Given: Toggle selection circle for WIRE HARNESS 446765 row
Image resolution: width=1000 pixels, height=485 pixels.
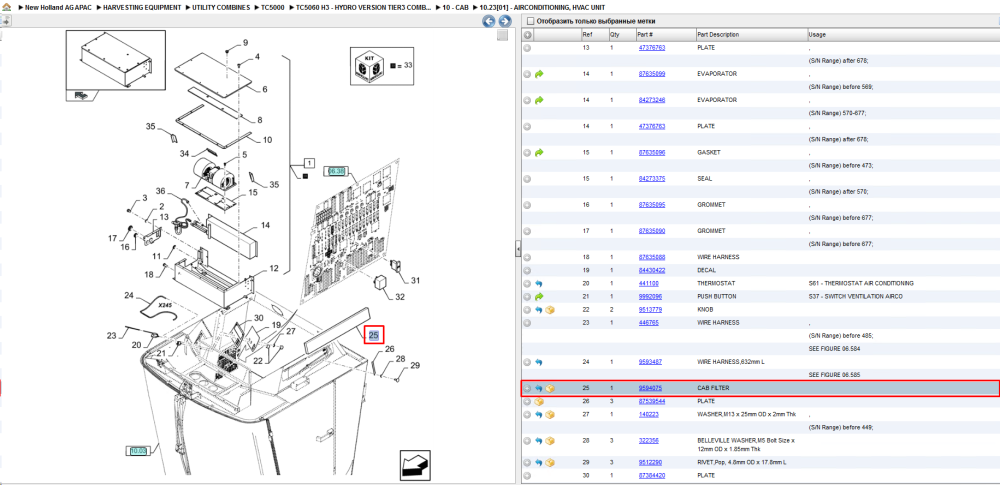Looking at the screenshot, I should tap(527, 323).
